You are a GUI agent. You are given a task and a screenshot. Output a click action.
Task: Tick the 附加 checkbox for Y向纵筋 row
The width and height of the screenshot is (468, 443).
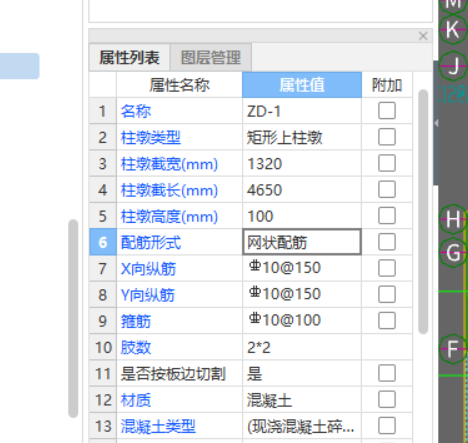pos(387,295)
